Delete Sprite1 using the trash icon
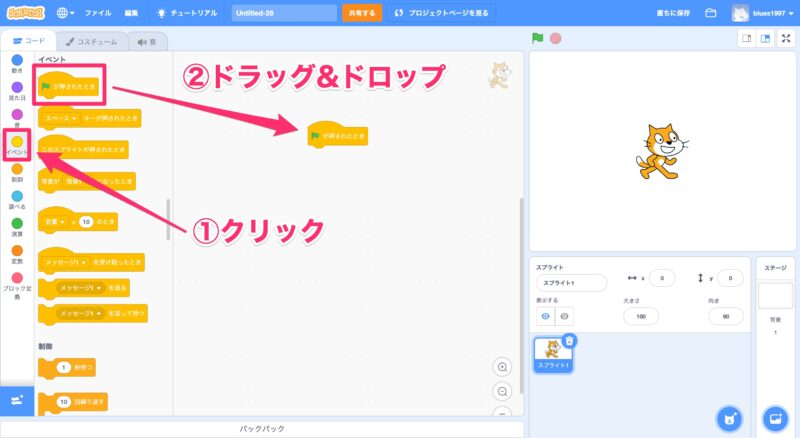Screen dimensions: 800x438 pos(569,340)
